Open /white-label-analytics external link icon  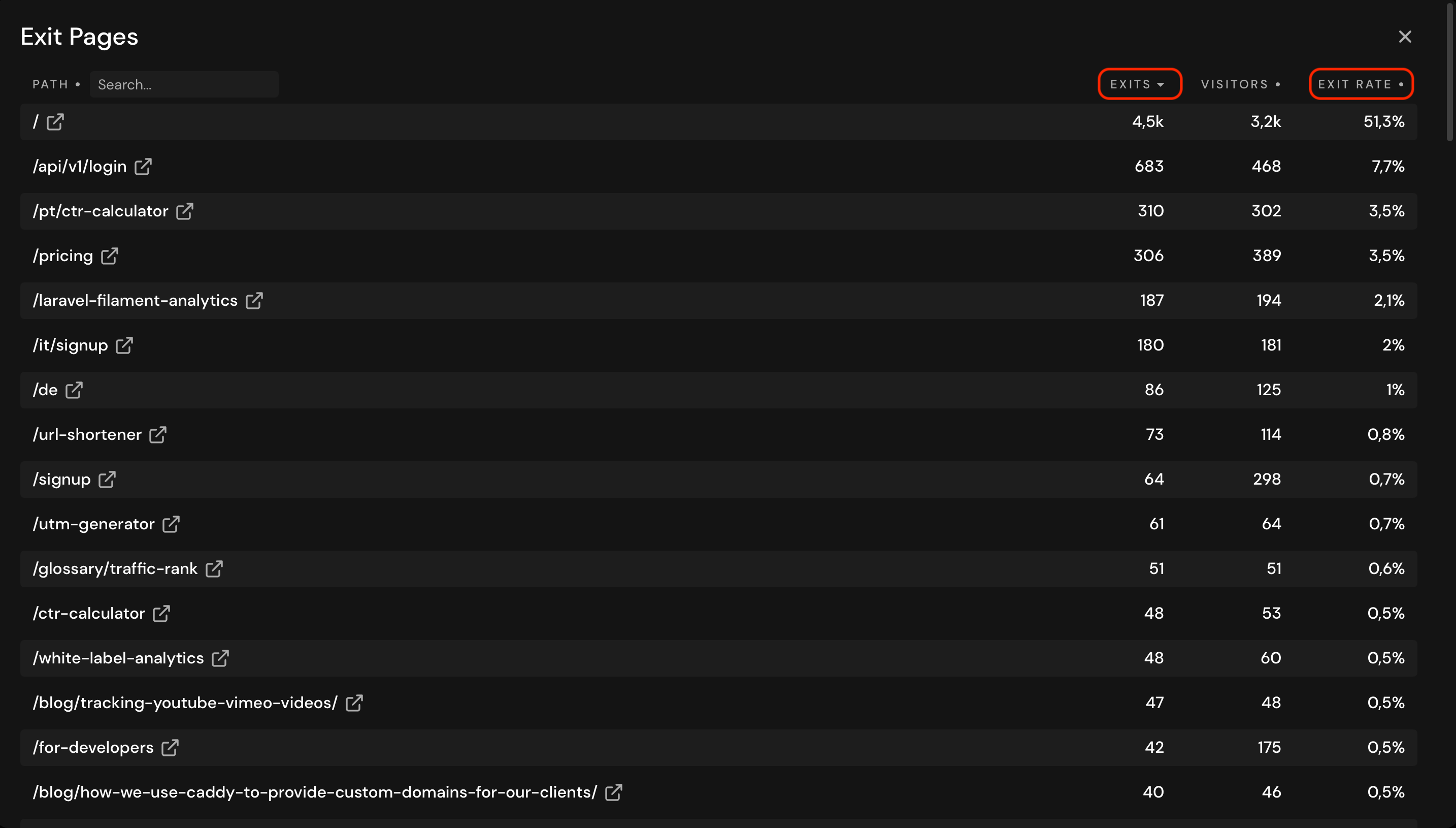[x=220, y=658]
